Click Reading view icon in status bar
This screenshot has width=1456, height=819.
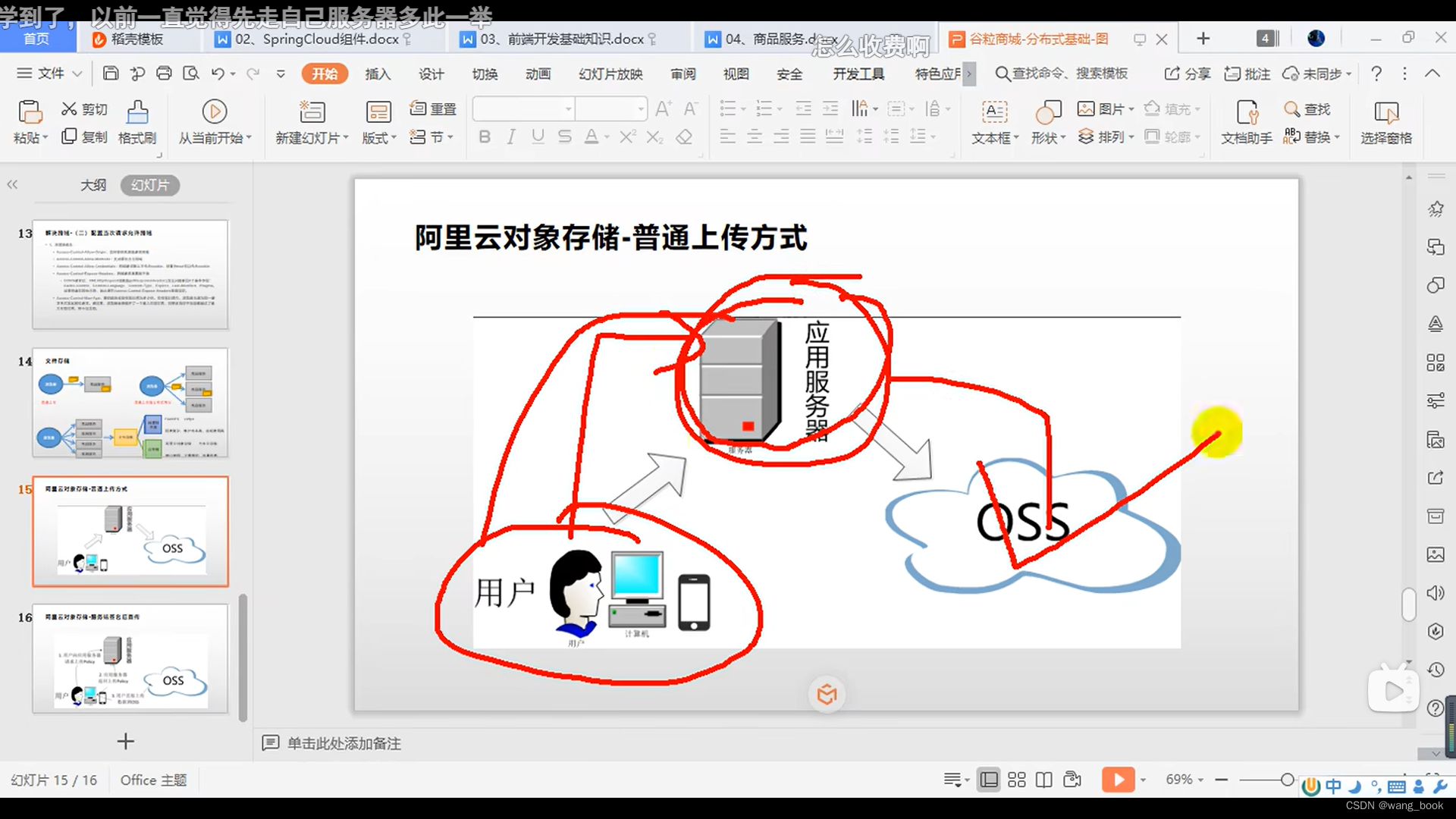[1044, 780]
